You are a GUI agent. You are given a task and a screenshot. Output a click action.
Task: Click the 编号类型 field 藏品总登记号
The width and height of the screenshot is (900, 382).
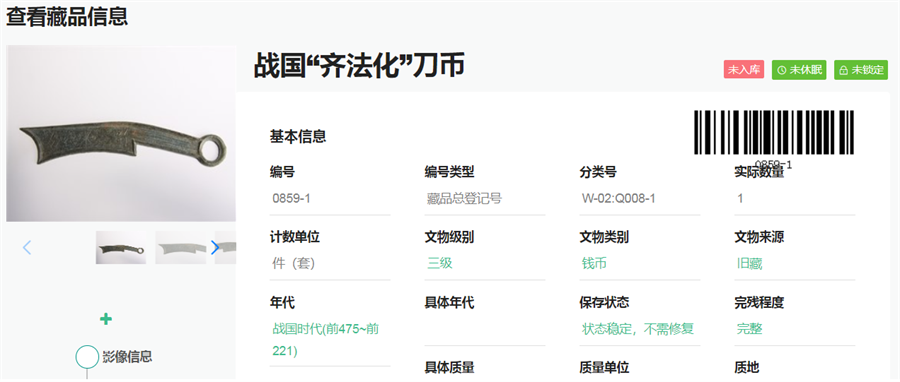[485, 199]
